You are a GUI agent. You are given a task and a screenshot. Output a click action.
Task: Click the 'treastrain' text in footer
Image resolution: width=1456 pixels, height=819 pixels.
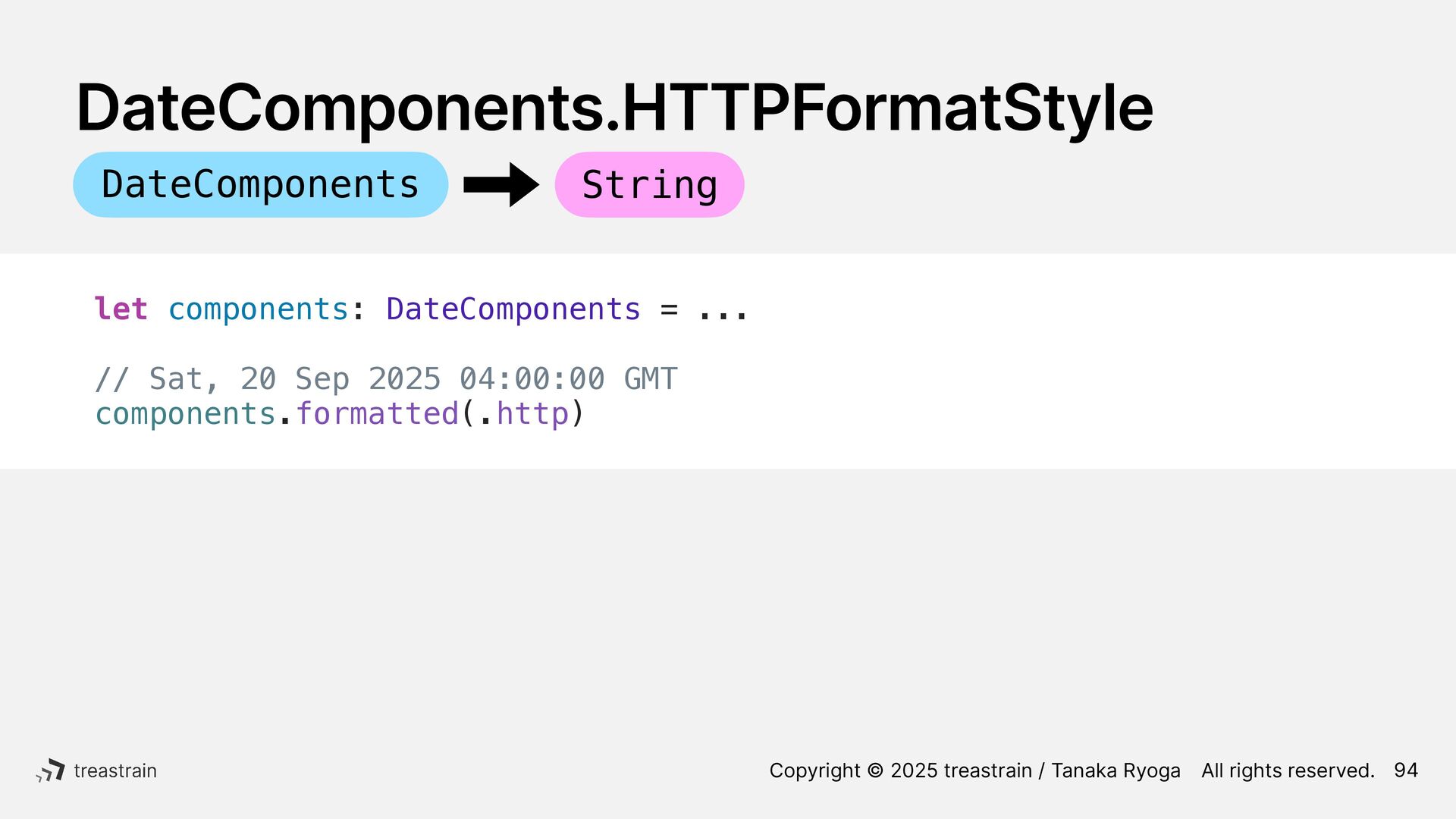[x=115, y=770]
